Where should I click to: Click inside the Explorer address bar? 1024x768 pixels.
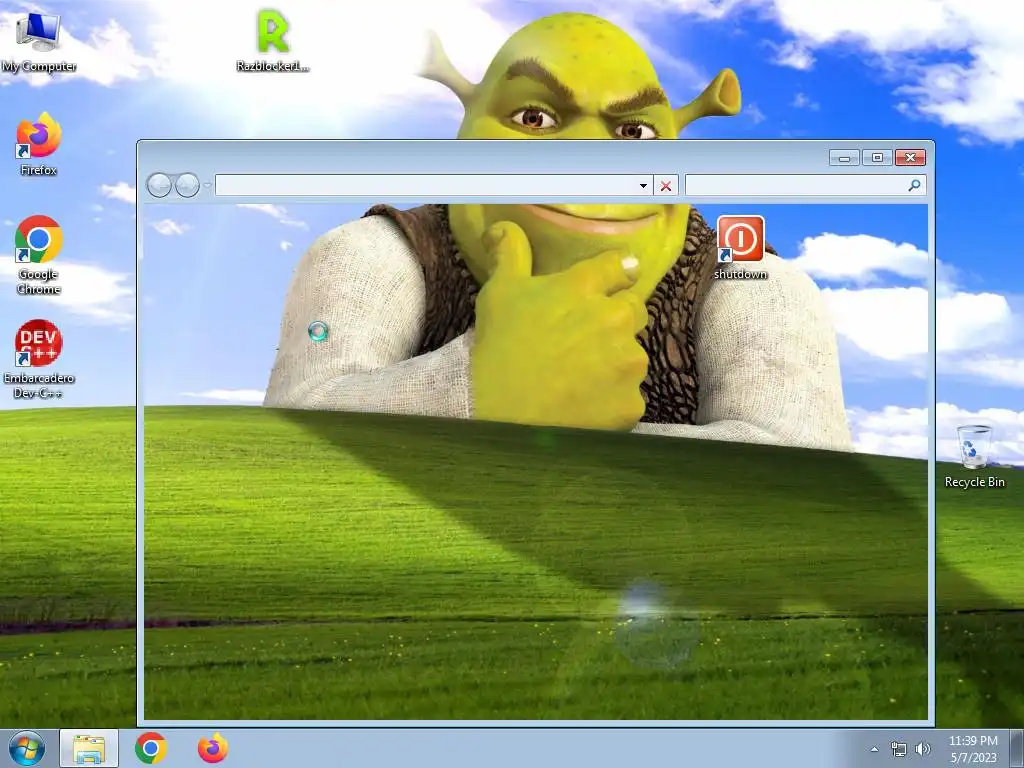click(x=424, y=185)
